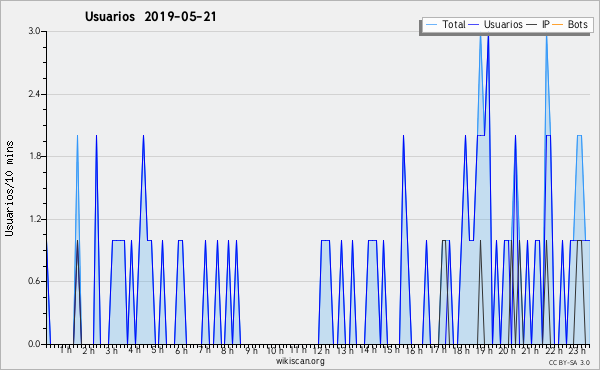Click the orange Bots legend line
Viewport: 600px width, 370px height.
tap(558, 25)
